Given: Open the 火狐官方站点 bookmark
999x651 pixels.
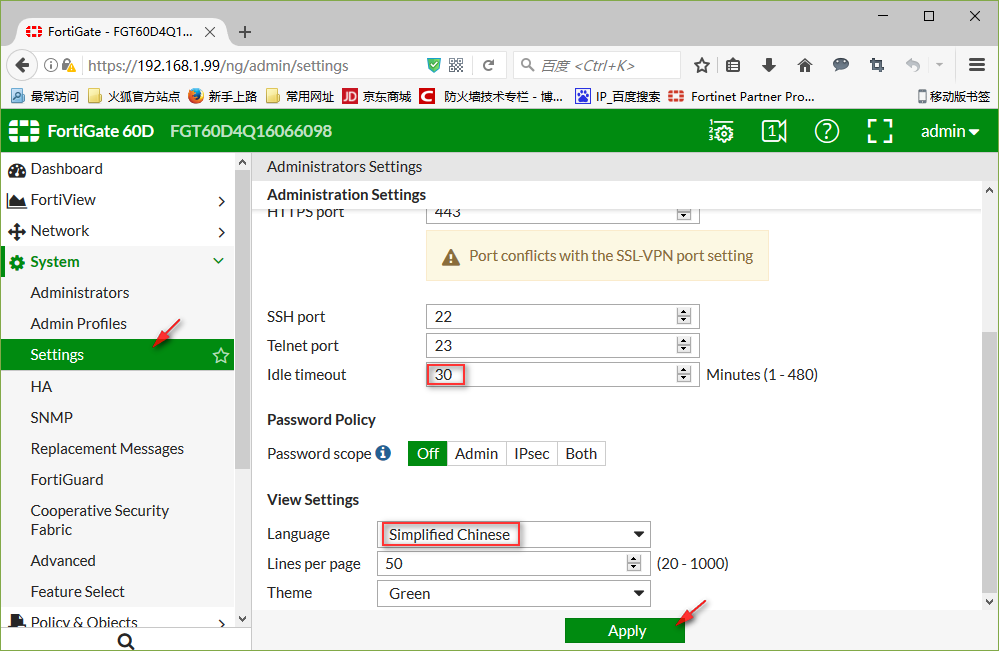Looking at the screenshot, I should [134, 96].
